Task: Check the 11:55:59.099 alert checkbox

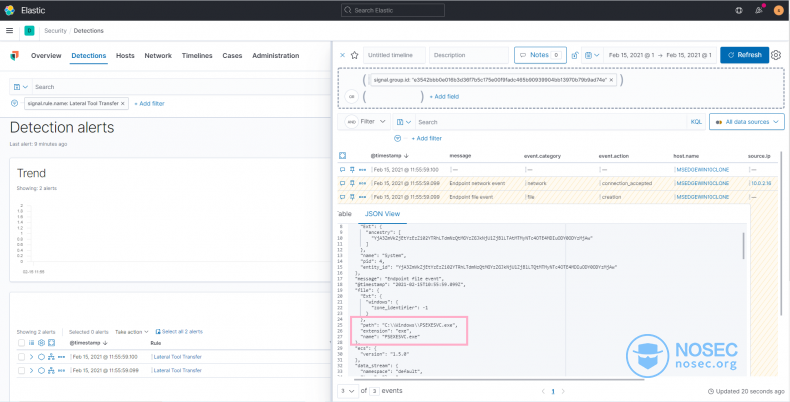Action: [21, 371]
